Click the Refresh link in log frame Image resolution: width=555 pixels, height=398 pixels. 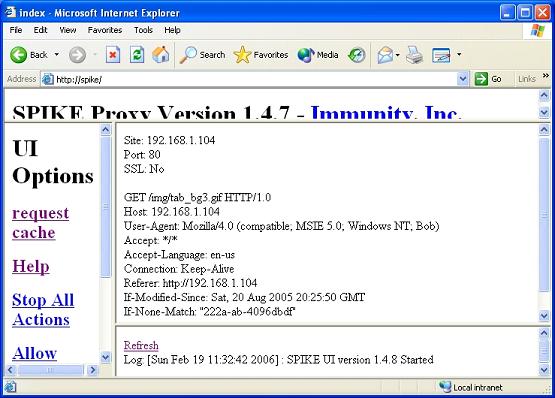pos(141,345)
